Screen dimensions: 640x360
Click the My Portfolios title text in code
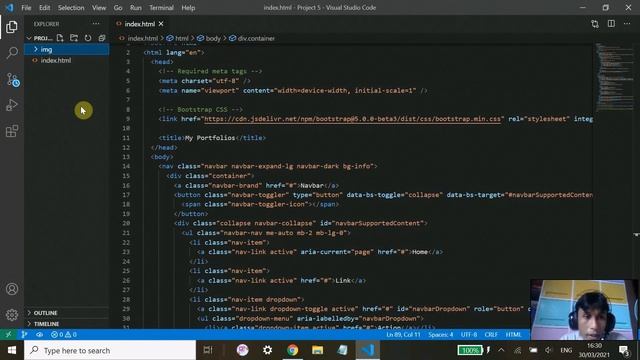point(210,138)
